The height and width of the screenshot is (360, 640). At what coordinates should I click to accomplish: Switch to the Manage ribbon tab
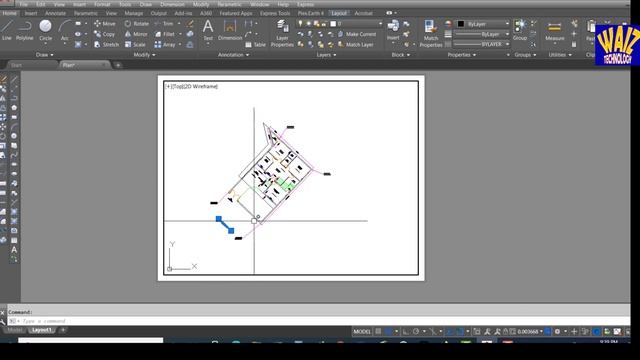[133, 13]
